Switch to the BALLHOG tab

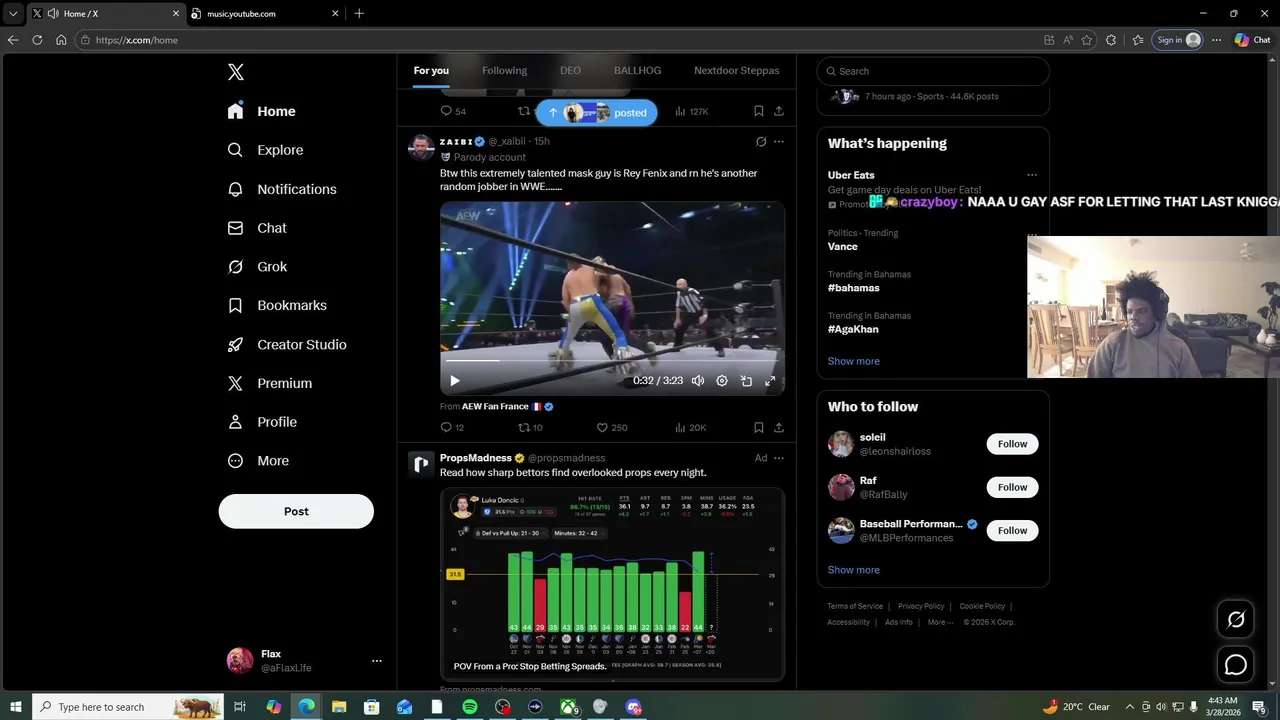tap(637, 71)
